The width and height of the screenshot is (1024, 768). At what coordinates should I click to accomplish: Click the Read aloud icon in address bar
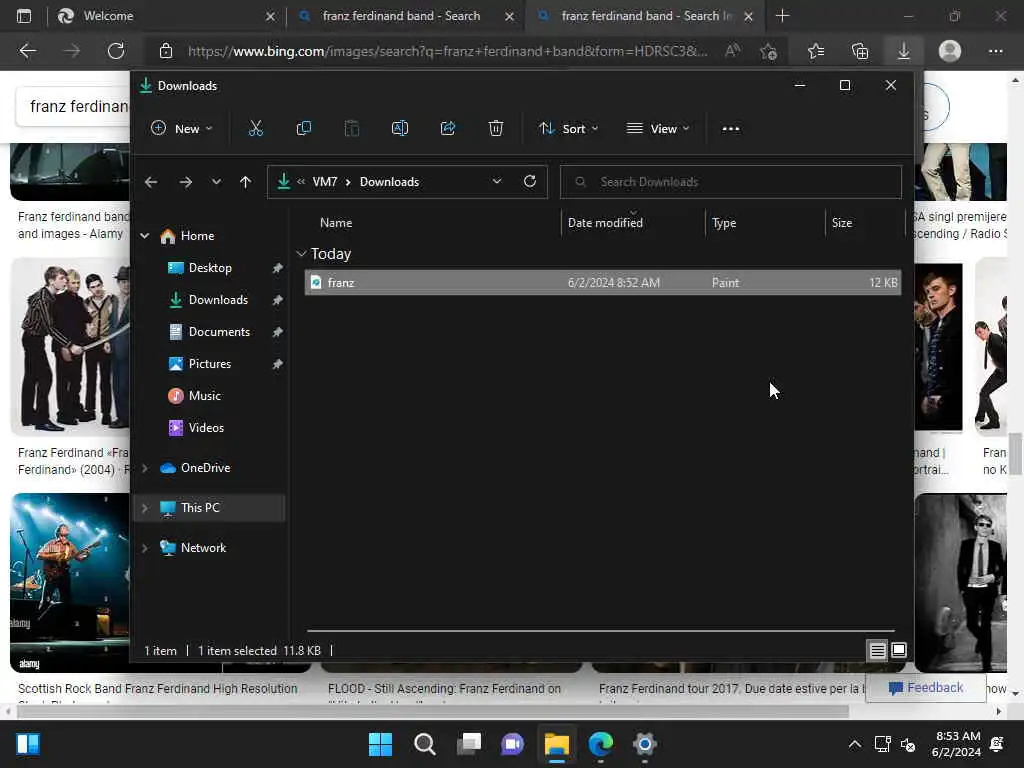[x=732, y=51]
